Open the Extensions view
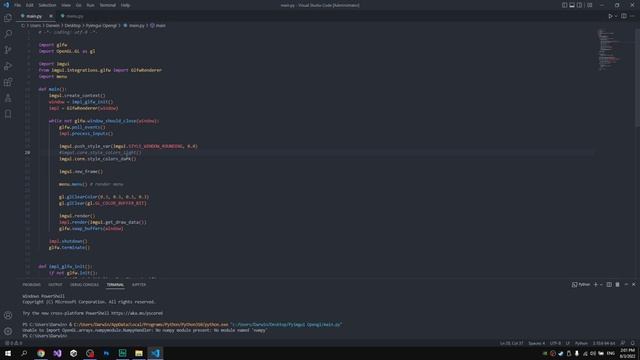This screenshot has width=640, height=360. click(8, 82)
